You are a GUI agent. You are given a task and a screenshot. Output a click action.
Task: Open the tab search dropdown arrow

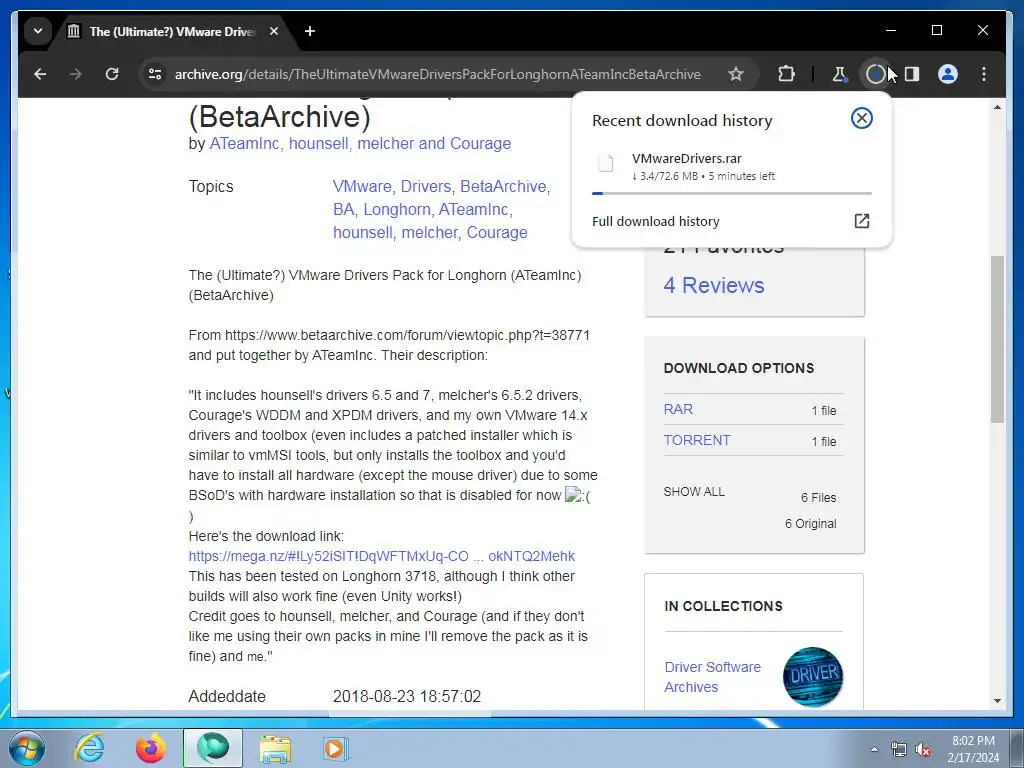(38, 31)
